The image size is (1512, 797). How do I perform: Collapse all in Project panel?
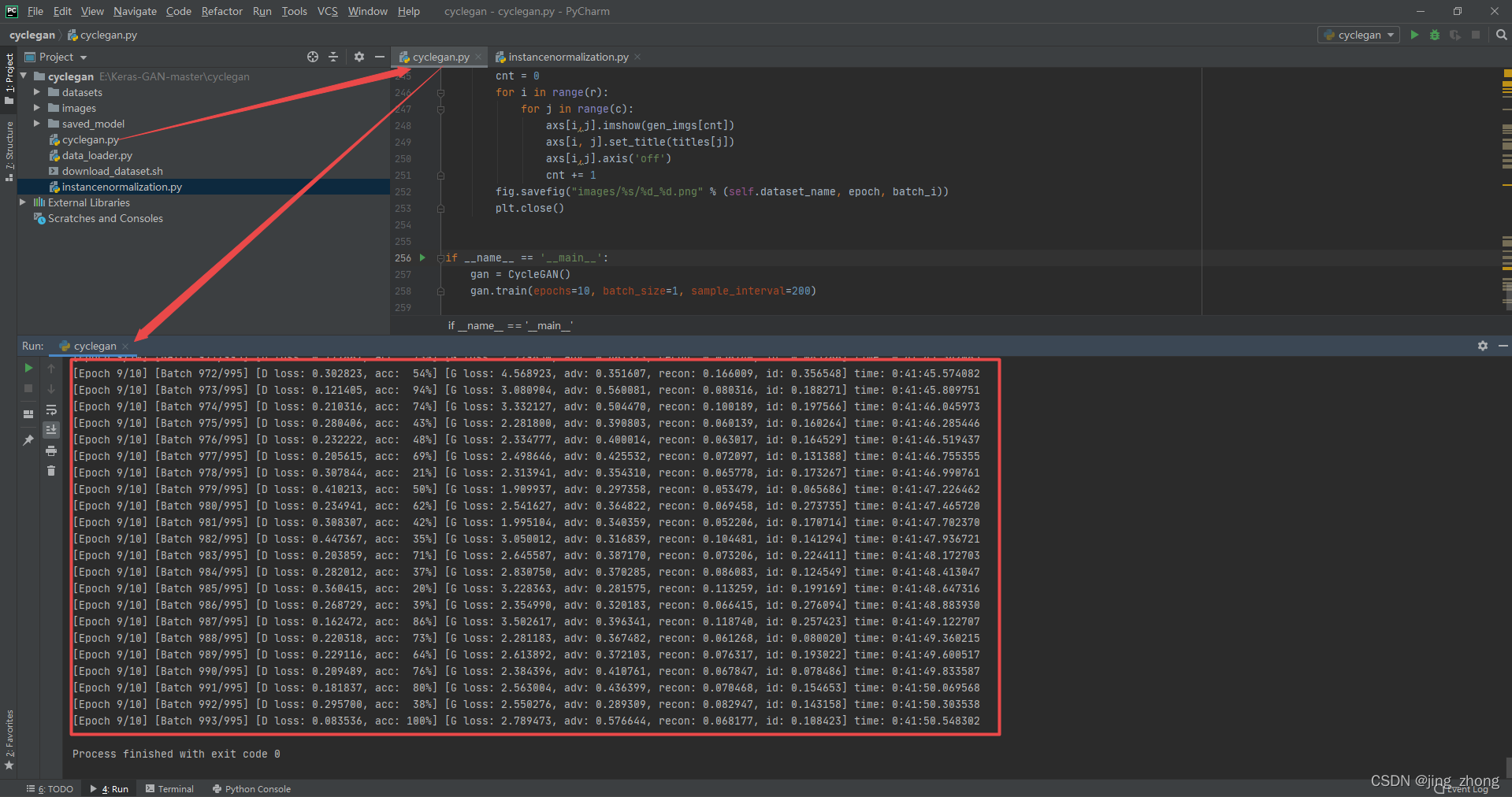pos(333,57)
